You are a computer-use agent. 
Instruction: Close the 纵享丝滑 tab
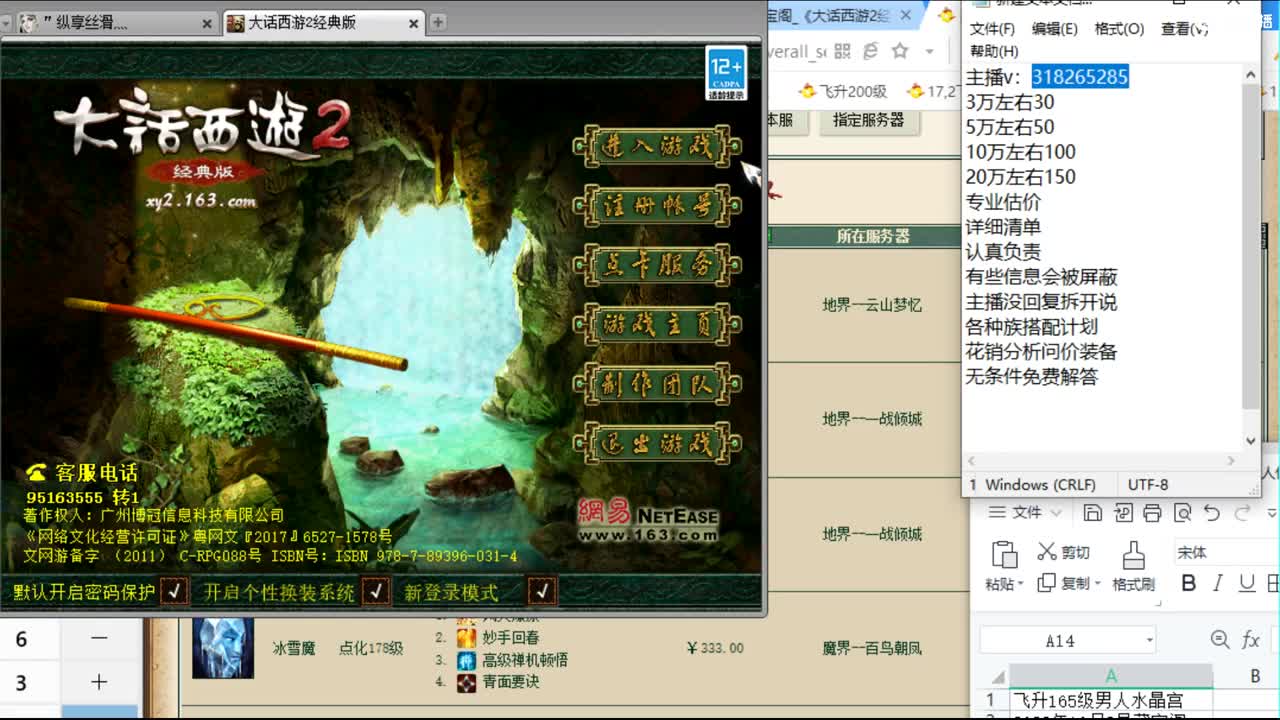coord(207,23)
